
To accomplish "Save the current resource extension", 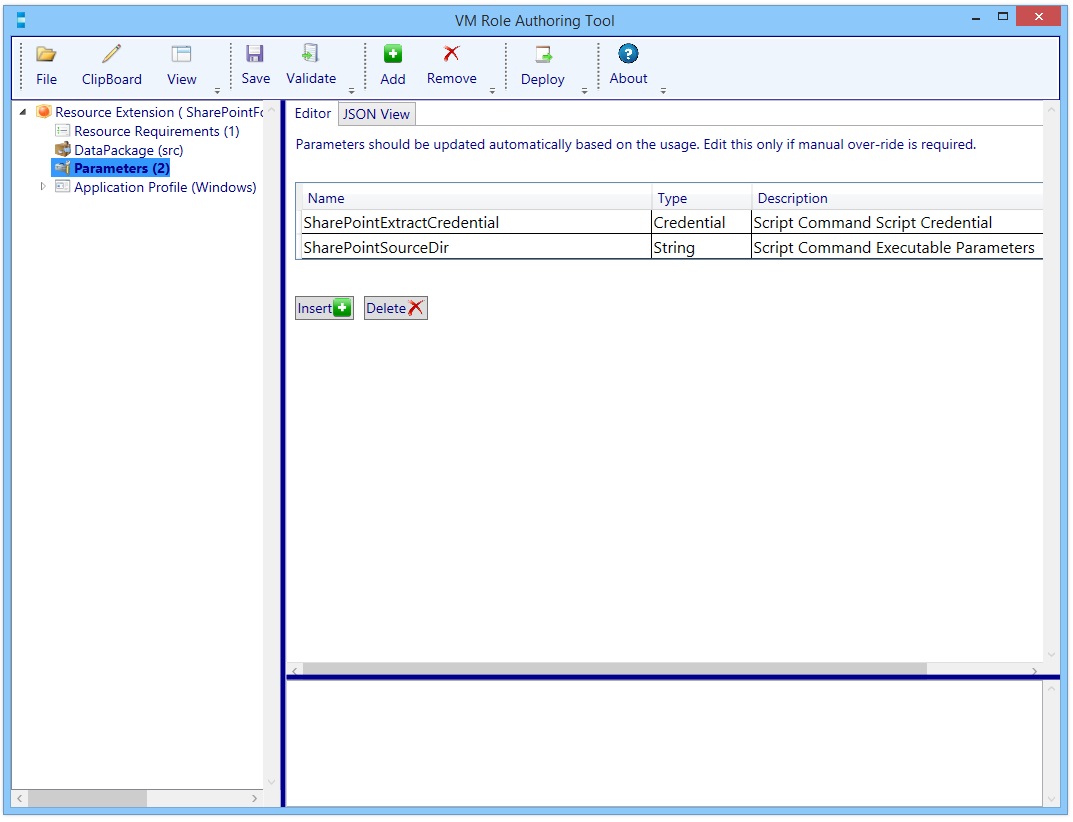I will (x=255, y=63).
